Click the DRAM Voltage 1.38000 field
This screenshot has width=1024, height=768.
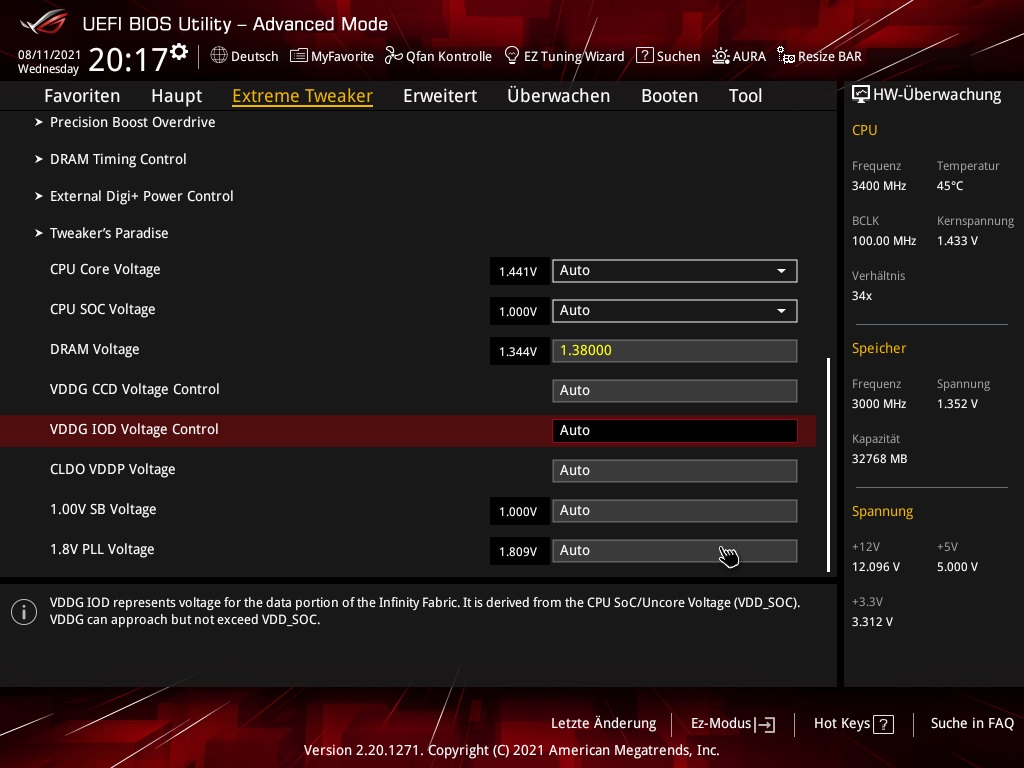(x=675, y=351)
